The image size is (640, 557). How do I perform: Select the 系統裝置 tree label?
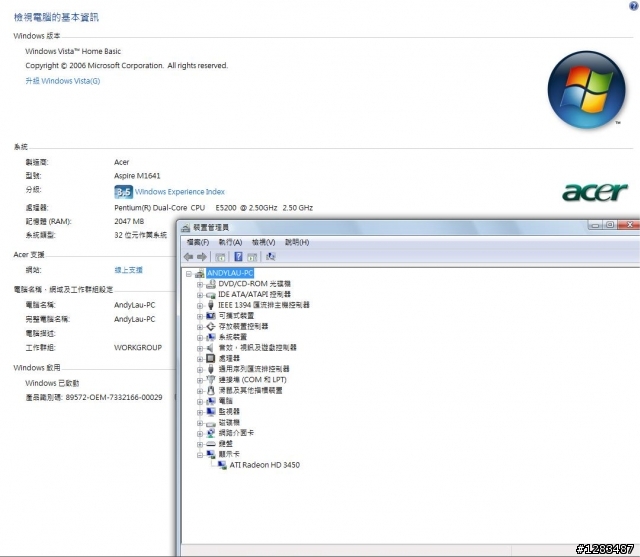[x=233, y=337]
